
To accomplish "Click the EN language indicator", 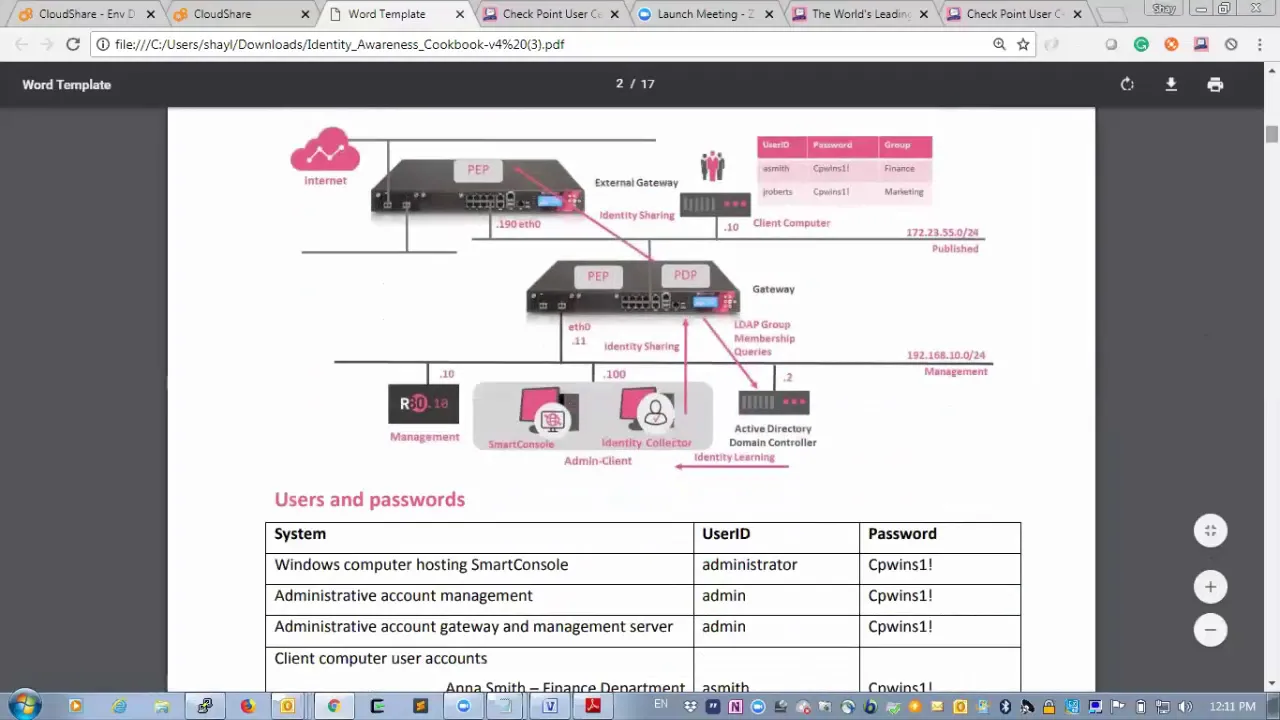I will coord(660,704).
